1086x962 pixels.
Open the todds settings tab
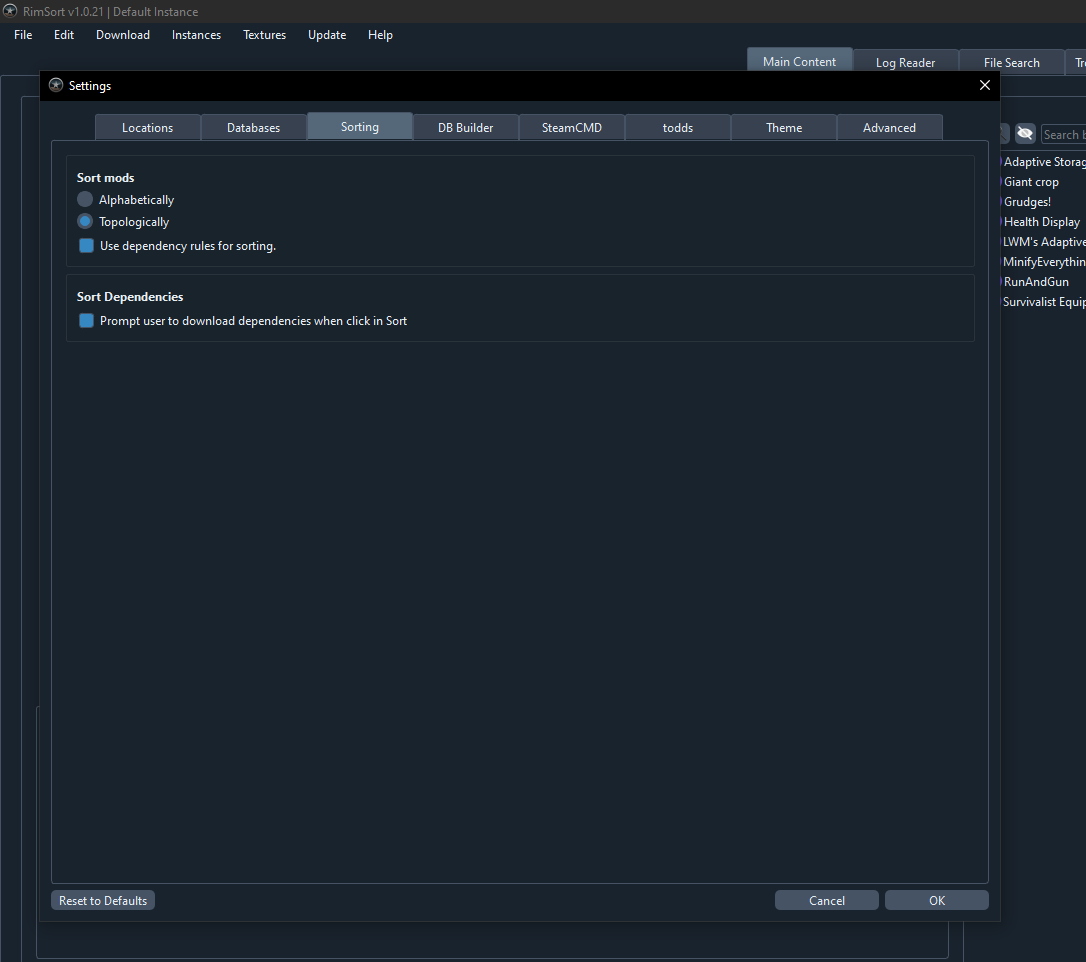coord(677,127)
